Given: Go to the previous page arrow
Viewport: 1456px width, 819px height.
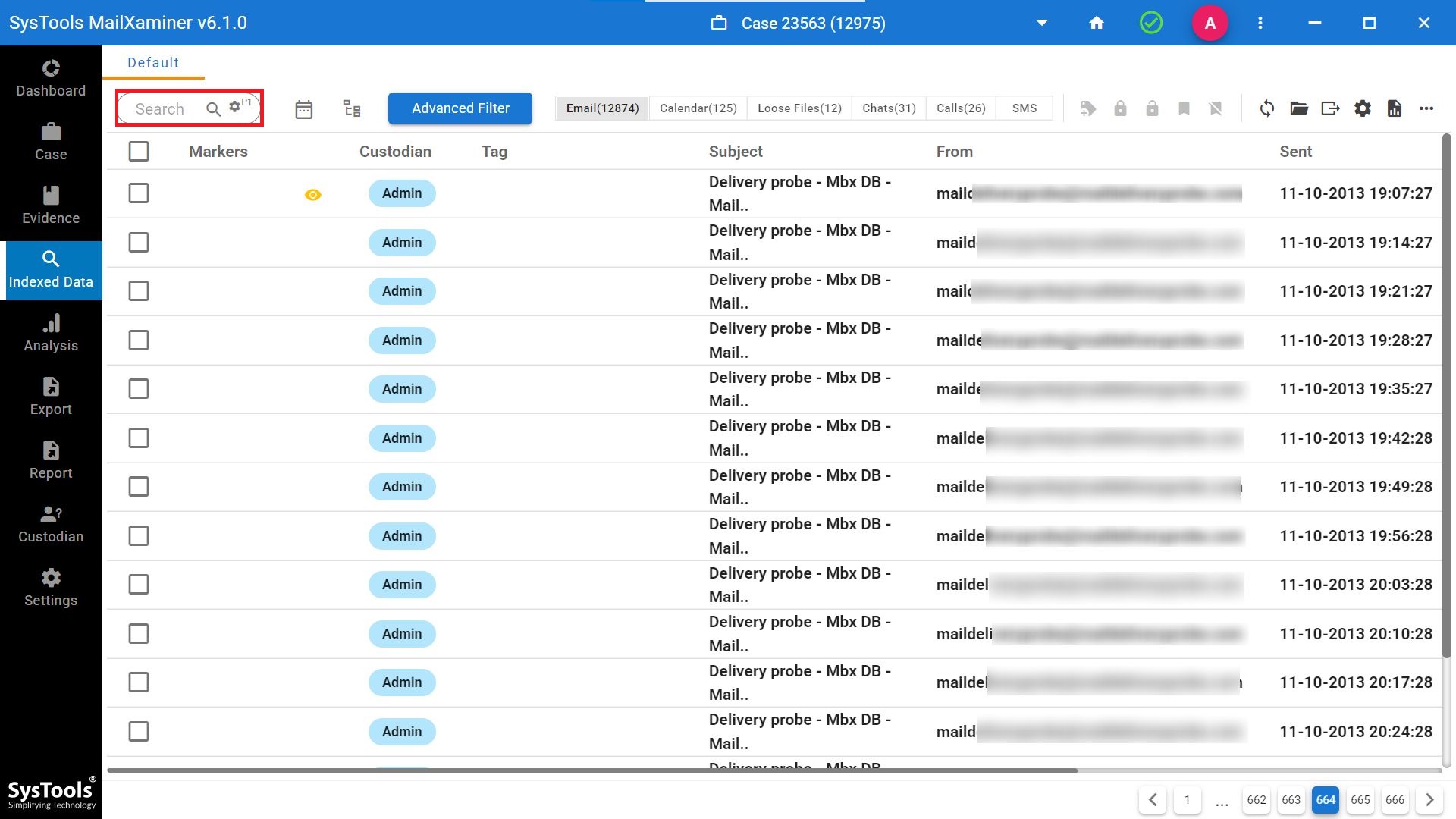Looking at the screenshot, I should (x=1153, y=800).
